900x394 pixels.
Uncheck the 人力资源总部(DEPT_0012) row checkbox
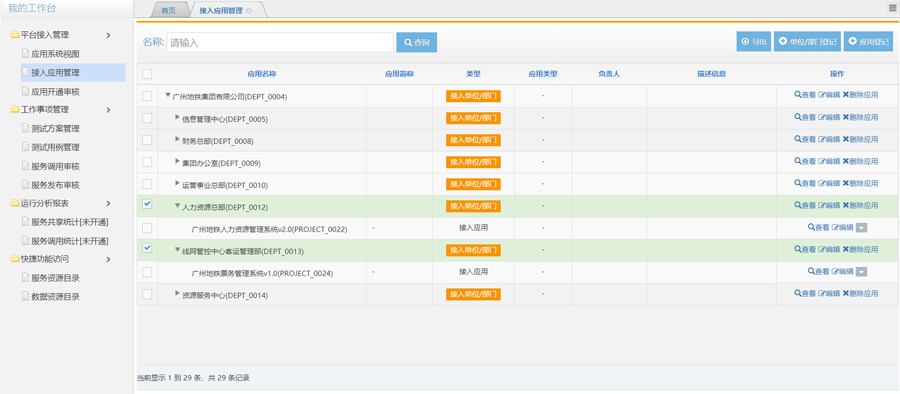pos(147,204)
